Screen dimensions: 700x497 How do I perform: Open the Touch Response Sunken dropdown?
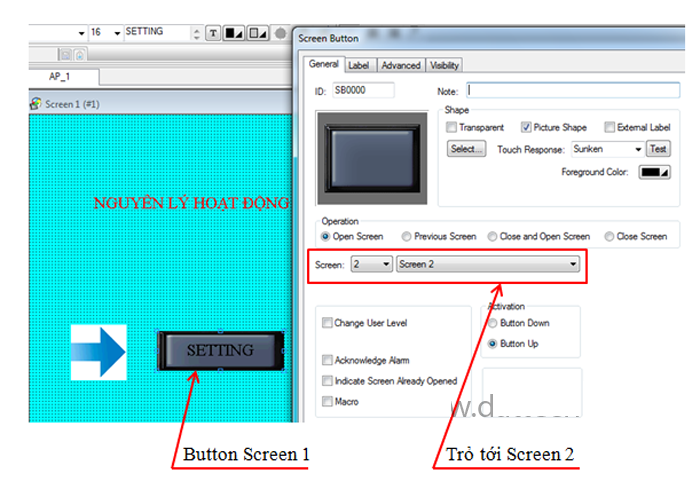click(x=607, y=149)
